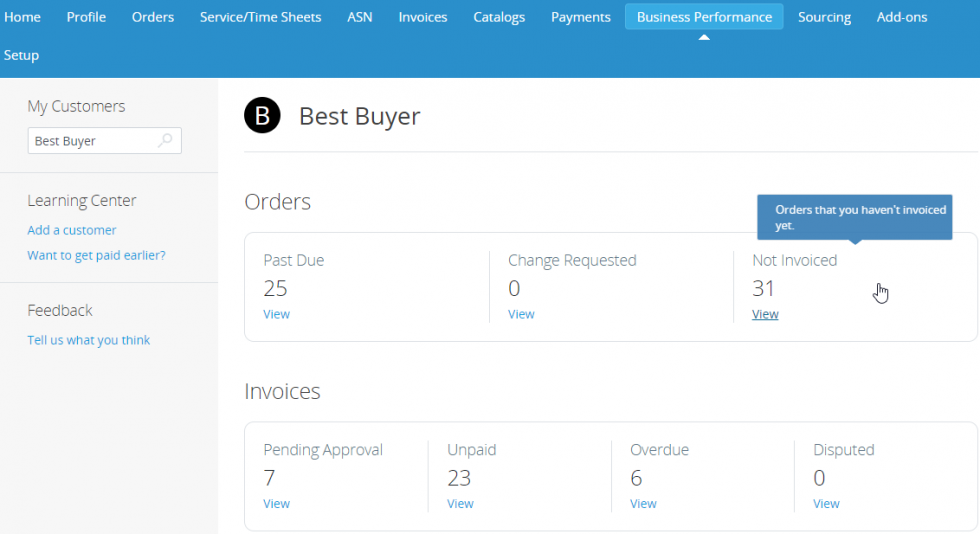Click 'Tell us what you think' feedback link

click(88, 340)
